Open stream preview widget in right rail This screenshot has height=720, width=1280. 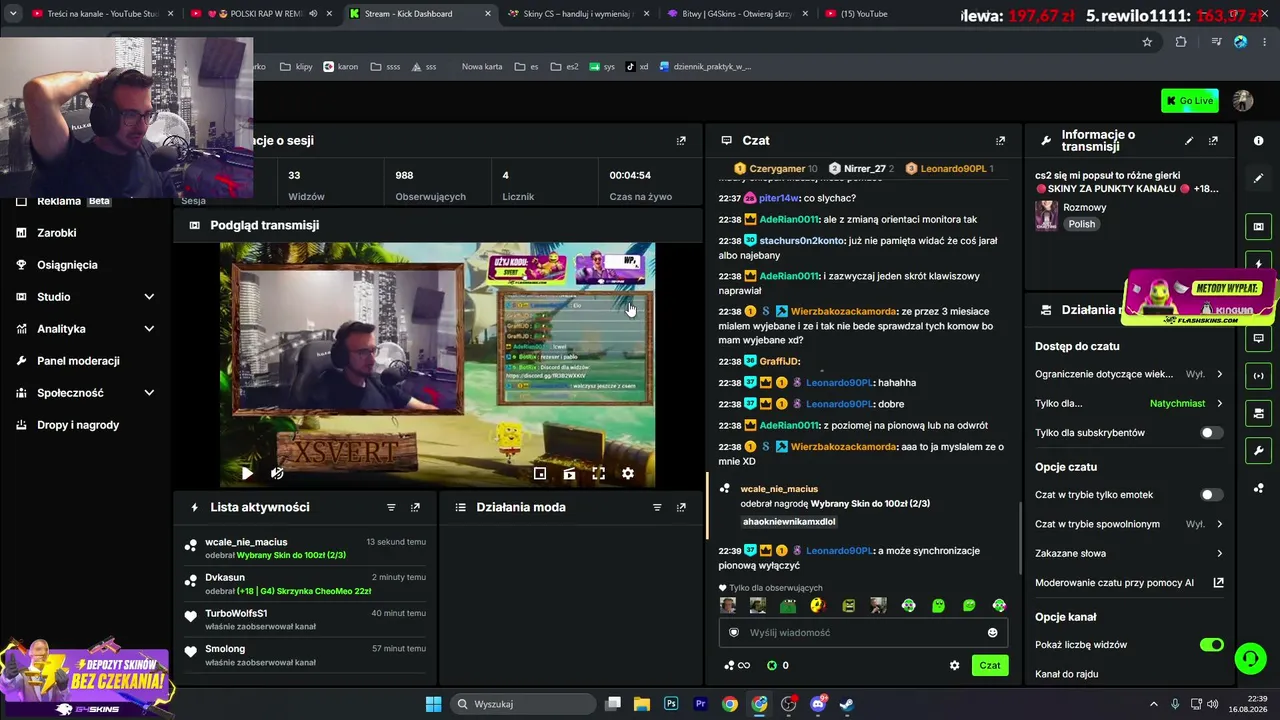click(x=1258, y=227)
